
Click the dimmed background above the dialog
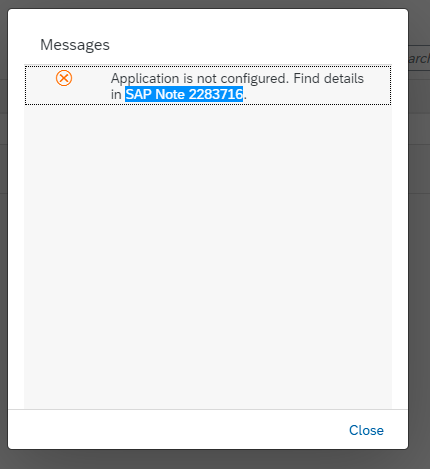215,4
